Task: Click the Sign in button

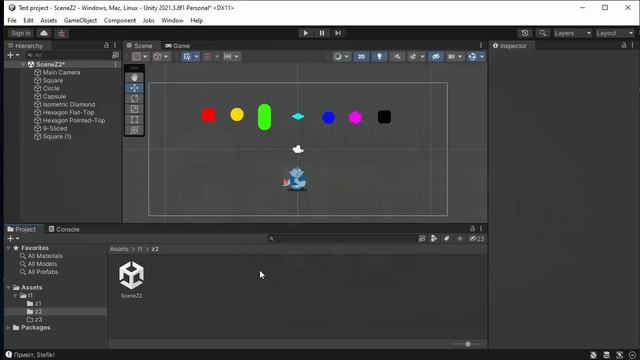Action: click(21, 33)
